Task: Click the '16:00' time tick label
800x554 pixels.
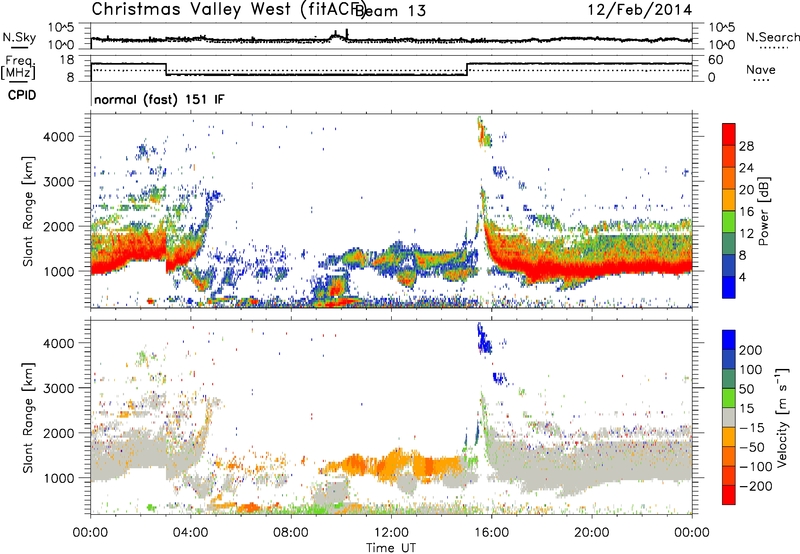Action: coord(491,533)
